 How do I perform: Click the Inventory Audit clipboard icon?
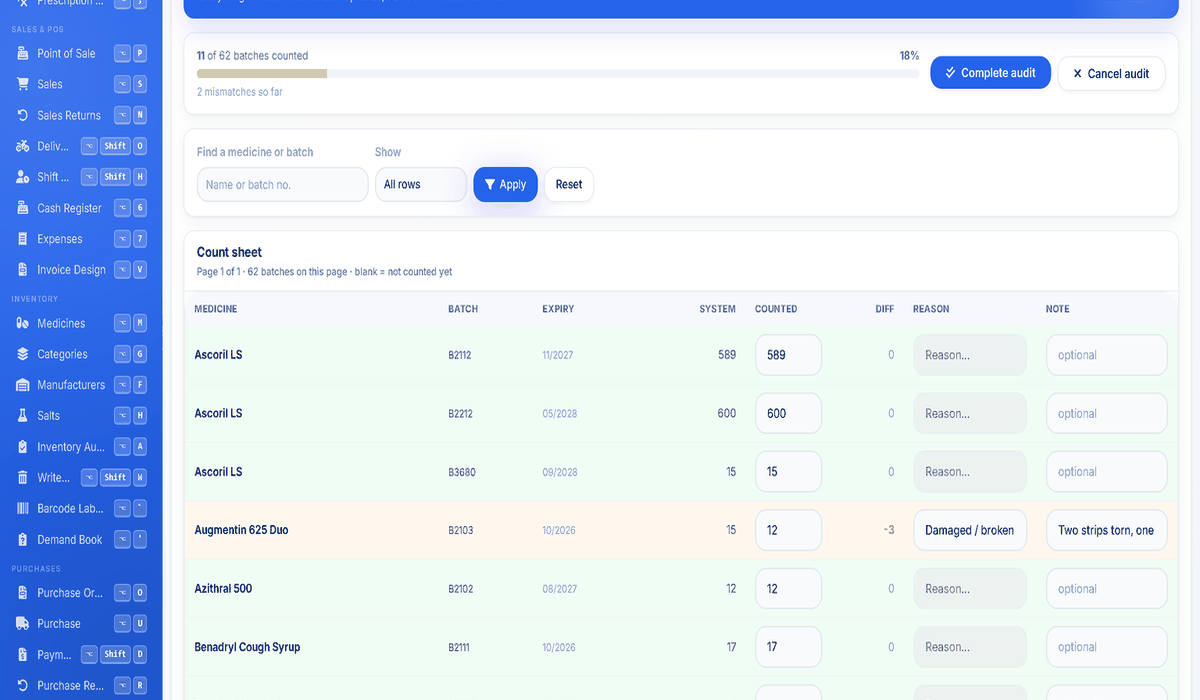[x=23, y=447]
